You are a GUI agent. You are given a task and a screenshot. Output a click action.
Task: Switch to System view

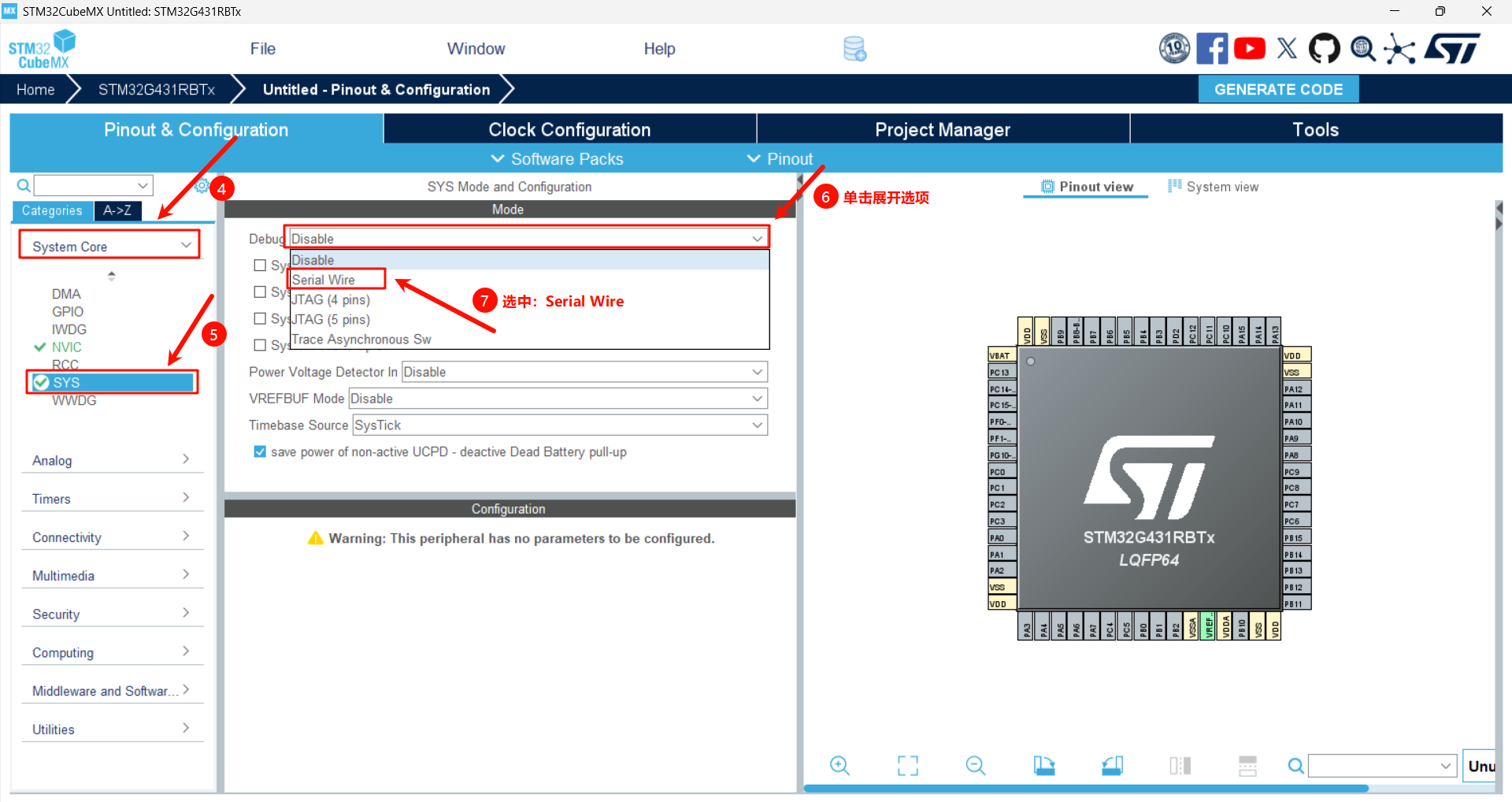1214,187
